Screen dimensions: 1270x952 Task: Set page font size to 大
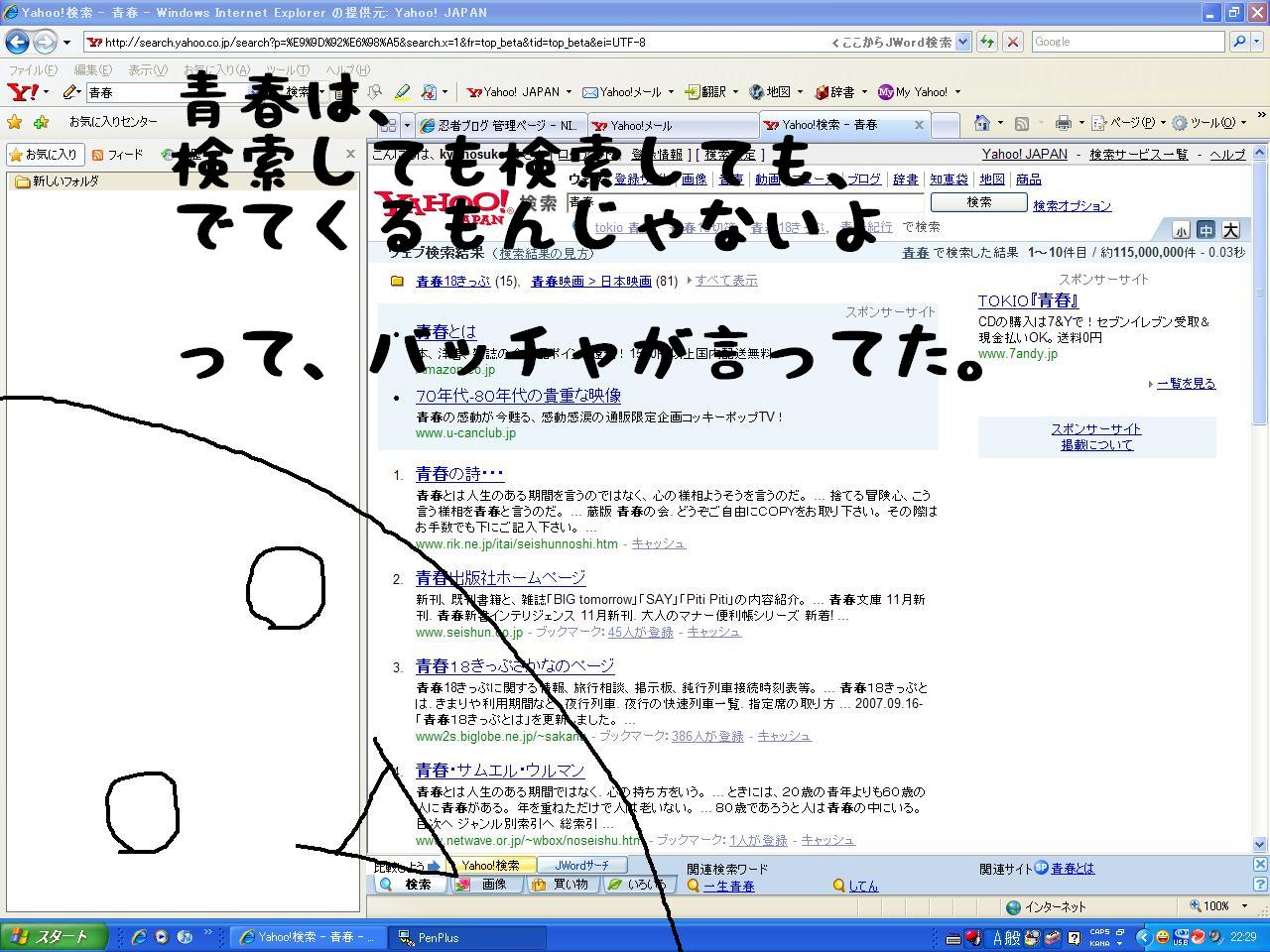(1230, 230)
